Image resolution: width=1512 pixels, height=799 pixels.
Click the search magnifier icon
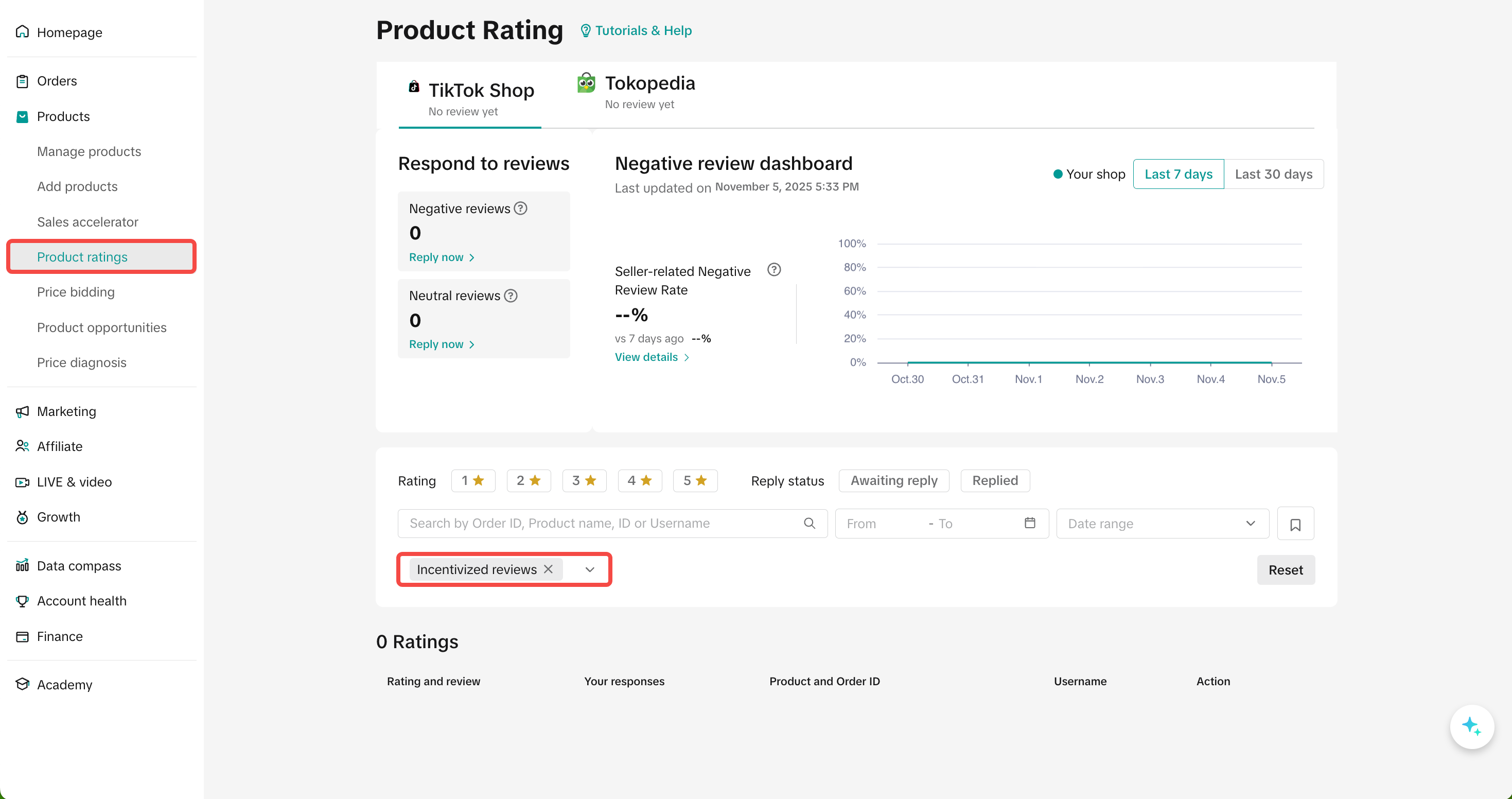809,523
